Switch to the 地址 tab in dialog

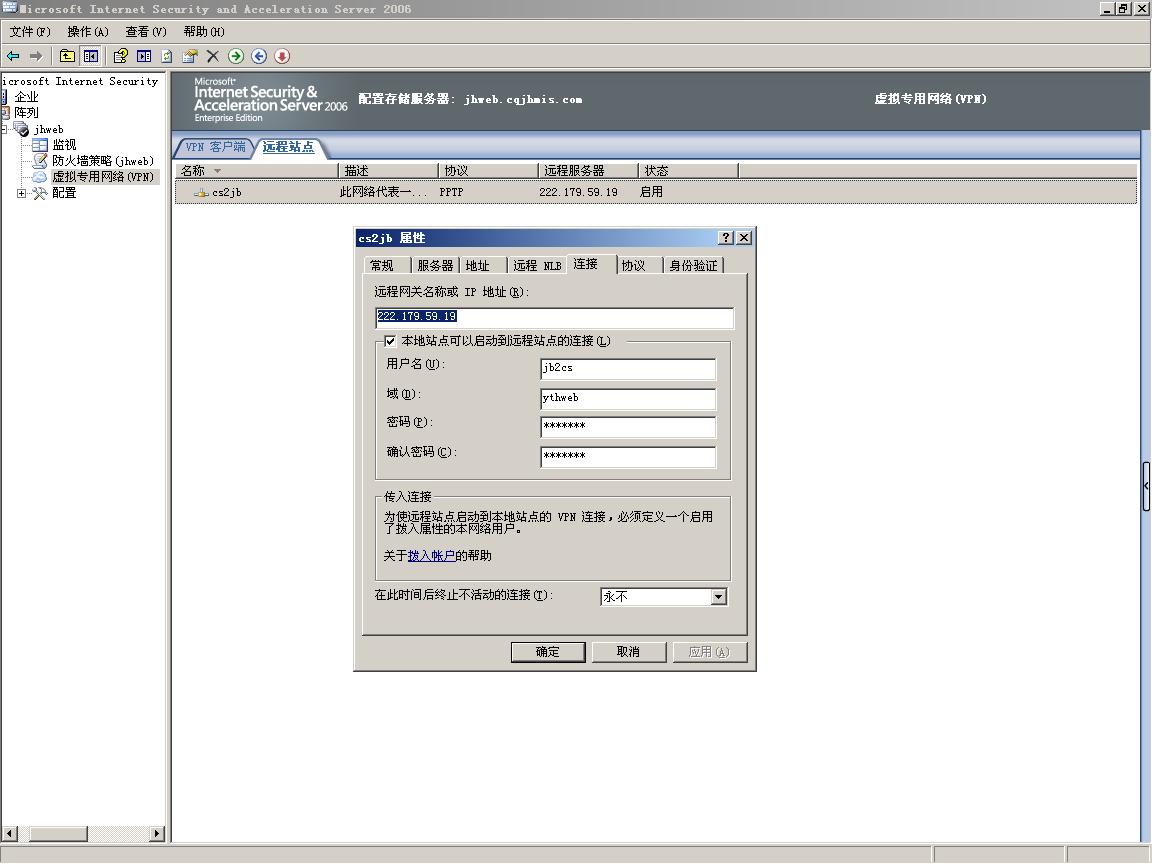[x=478, y=265]
